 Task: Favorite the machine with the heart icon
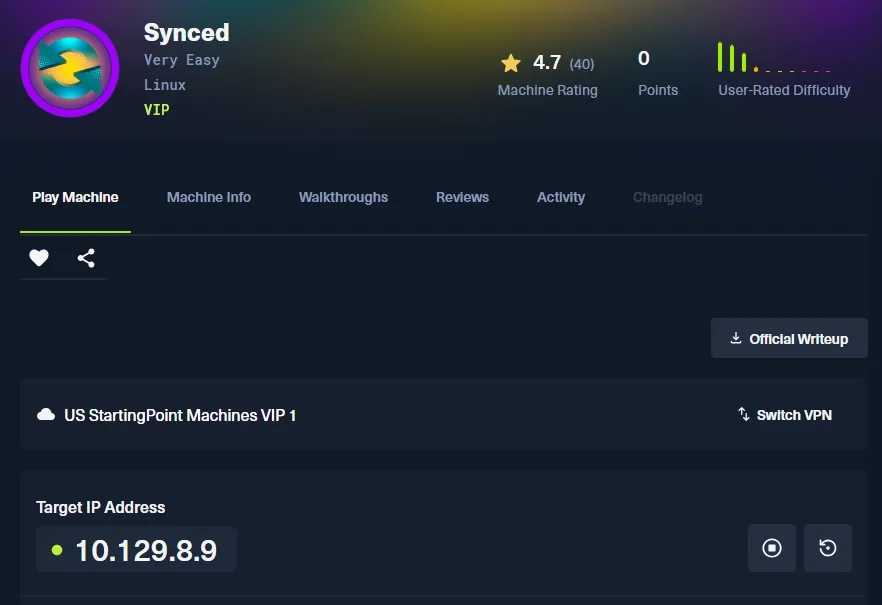coord(39,258)
